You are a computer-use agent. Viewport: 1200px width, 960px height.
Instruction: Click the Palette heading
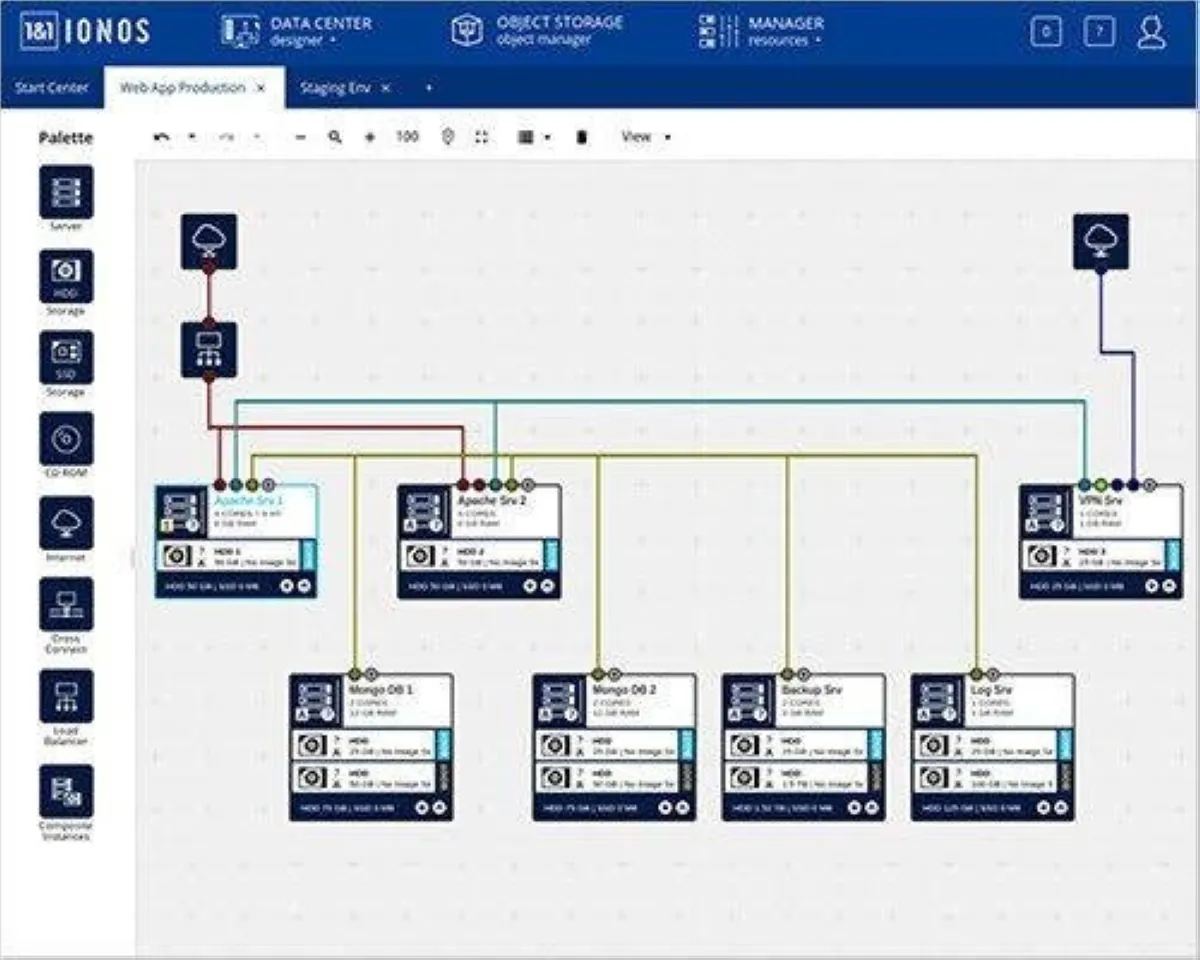tap(66, 138)
